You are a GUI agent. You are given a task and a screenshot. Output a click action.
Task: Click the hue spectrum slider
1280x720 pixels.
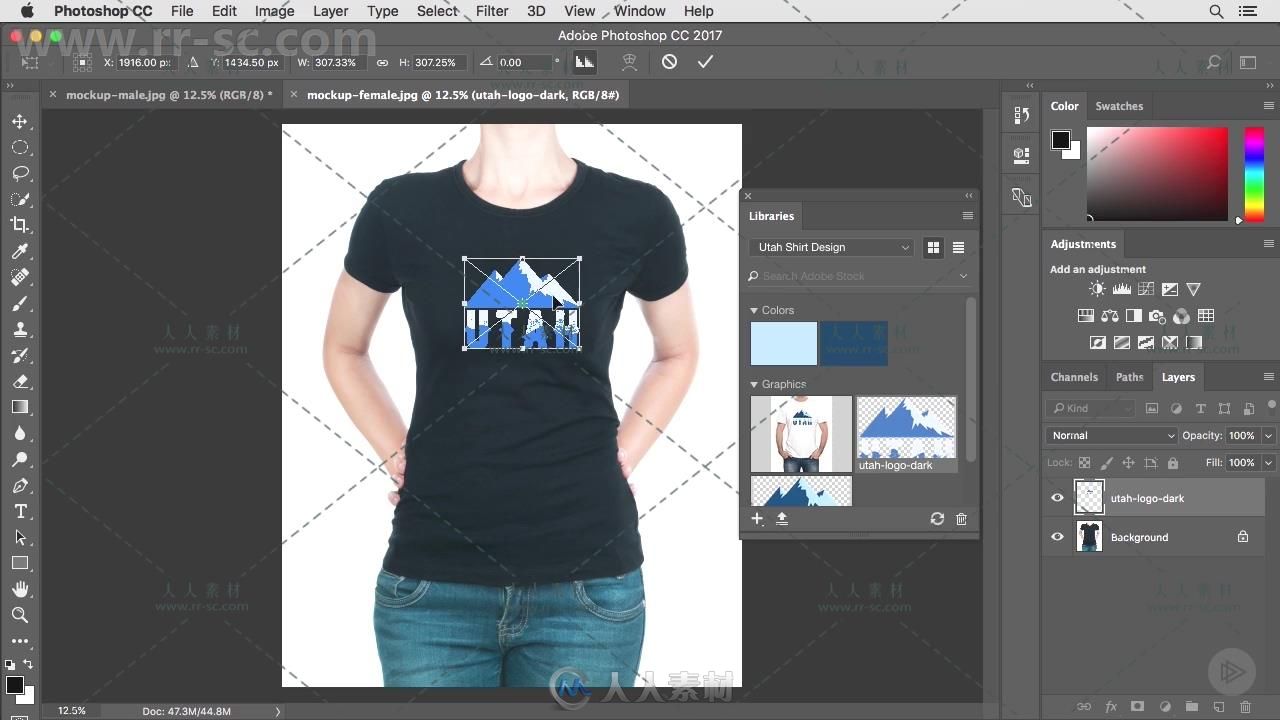pos(1254,175)
